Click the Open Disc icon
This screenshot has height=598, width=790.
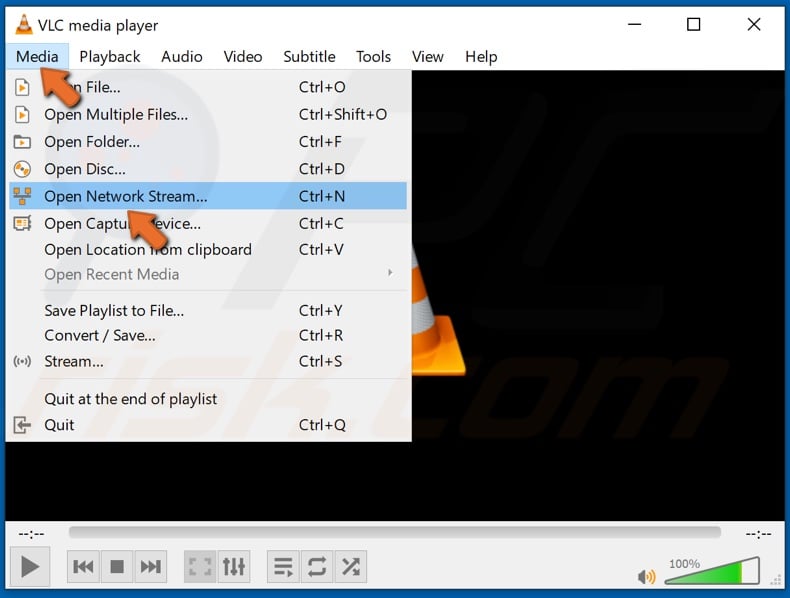pos(22,169)
